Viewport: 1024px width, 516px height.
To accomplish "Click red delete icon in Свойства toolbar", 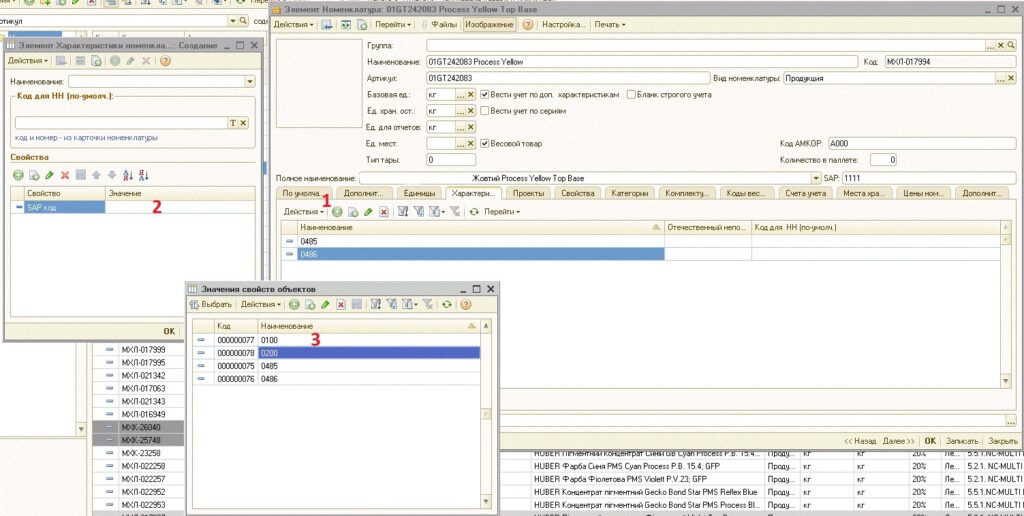I will click(65, 175).
